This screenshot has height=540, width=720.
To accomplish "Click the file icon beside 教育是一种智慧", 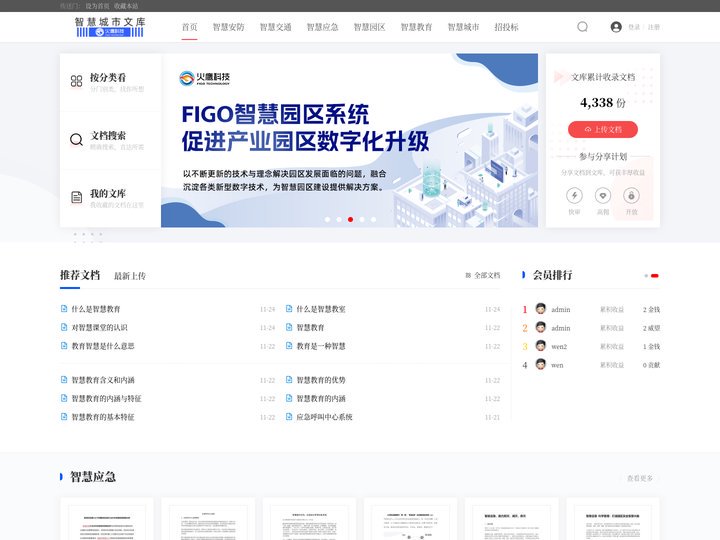I will coord(289,345).
